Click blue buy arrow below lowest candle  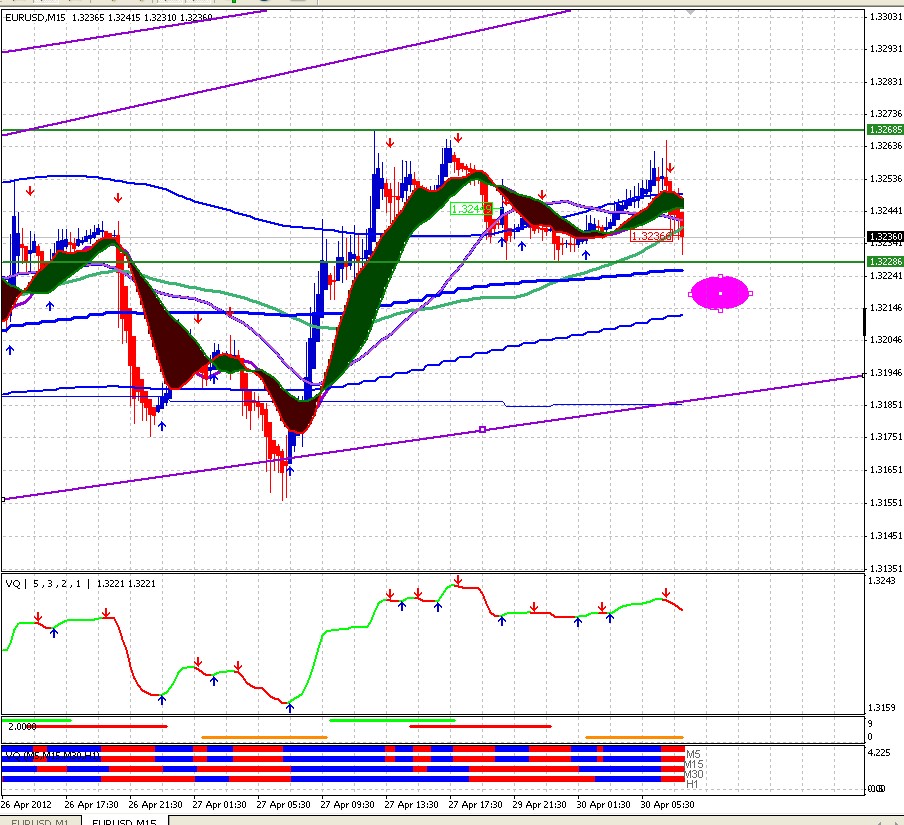coord(290,471)
